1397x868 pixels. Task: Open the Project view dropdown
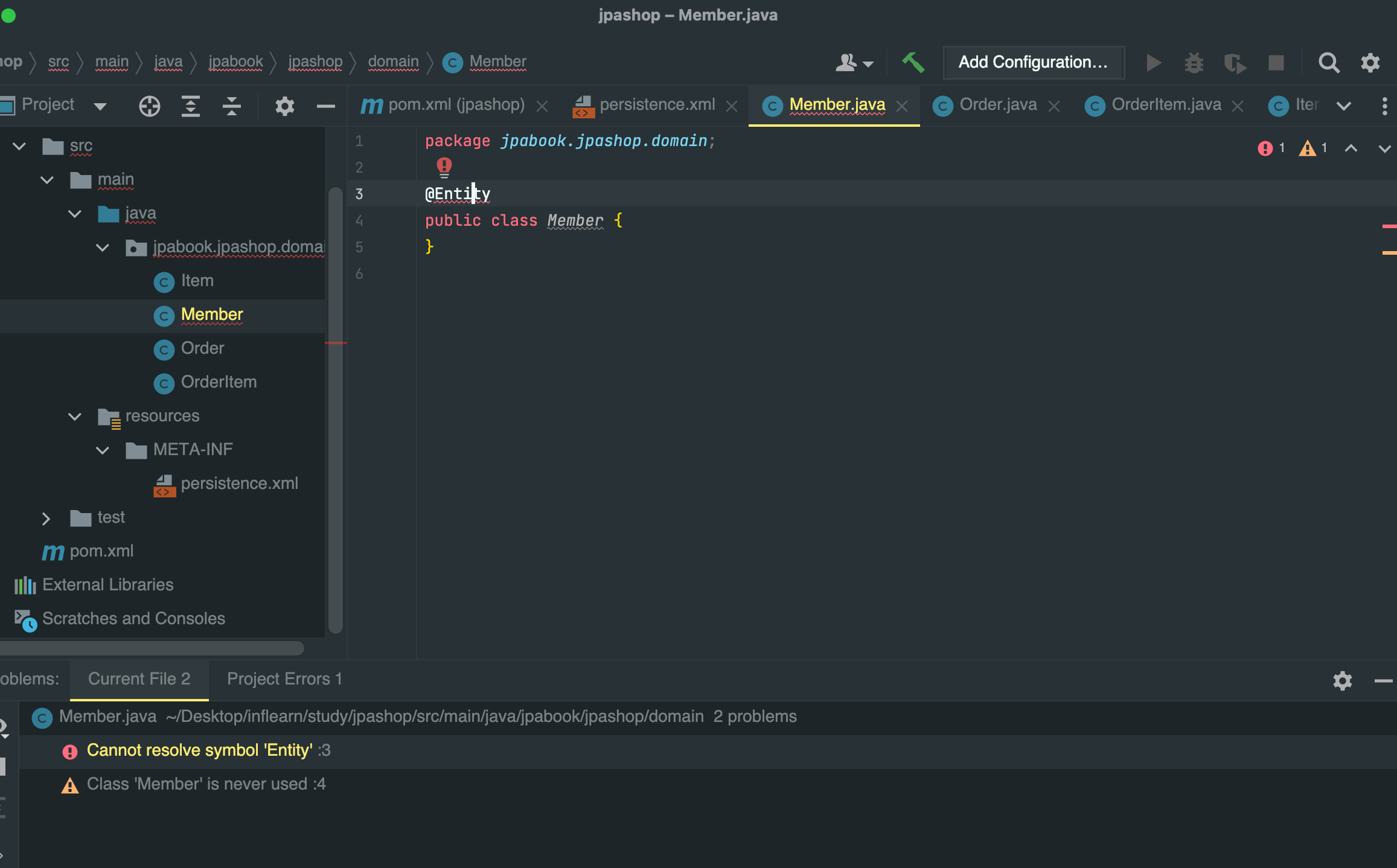100,107
